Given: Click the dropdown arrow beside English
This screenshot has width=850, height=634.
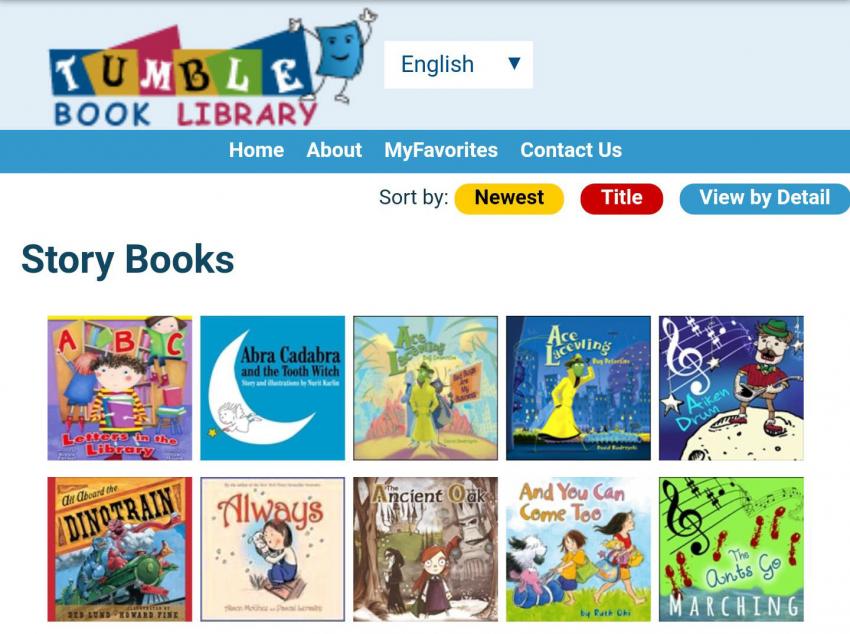Looking at the screenshot, I should (514, 64).
